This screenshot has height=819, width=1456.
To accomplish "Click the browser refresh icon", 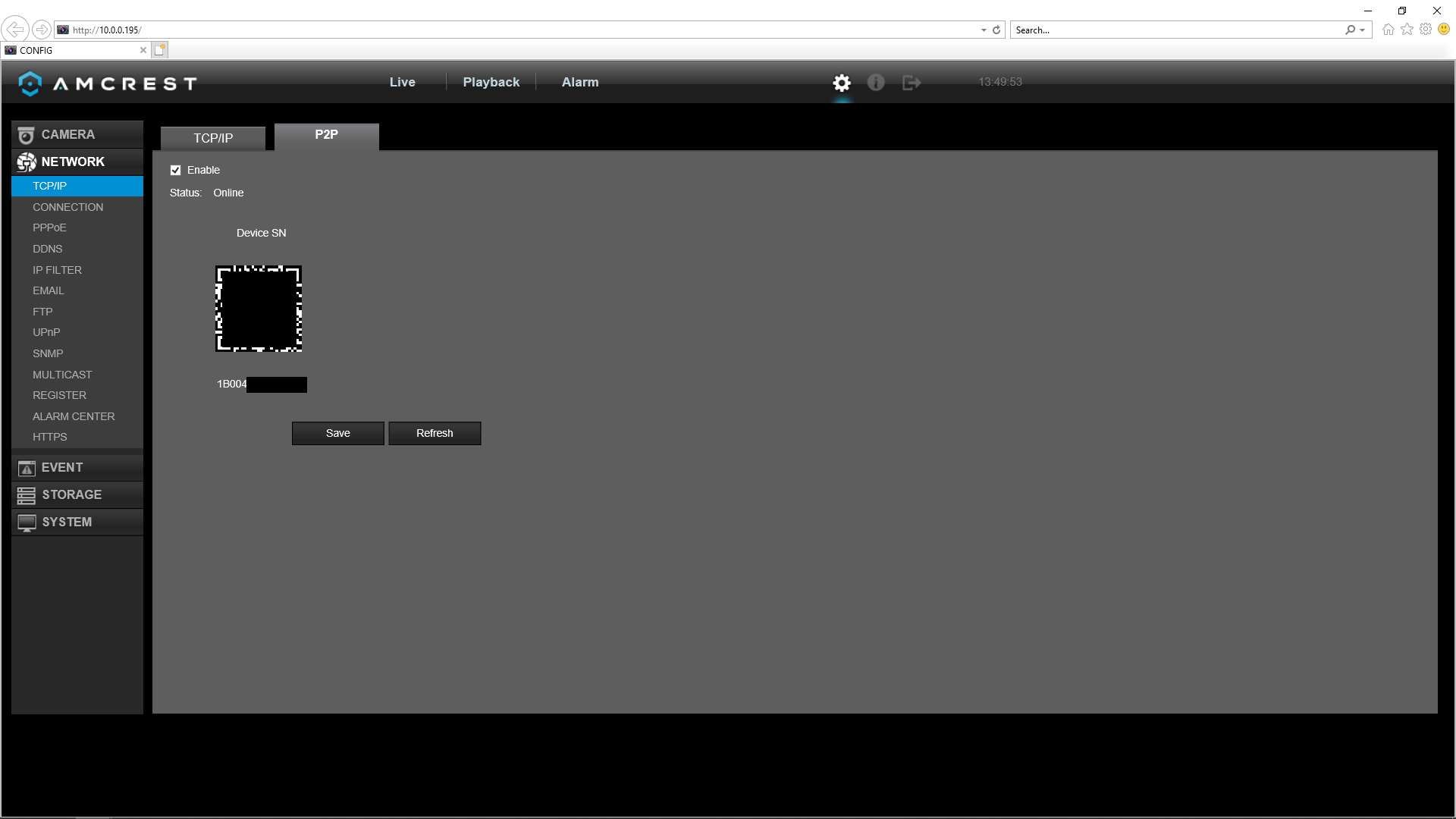I will (996, 30).
